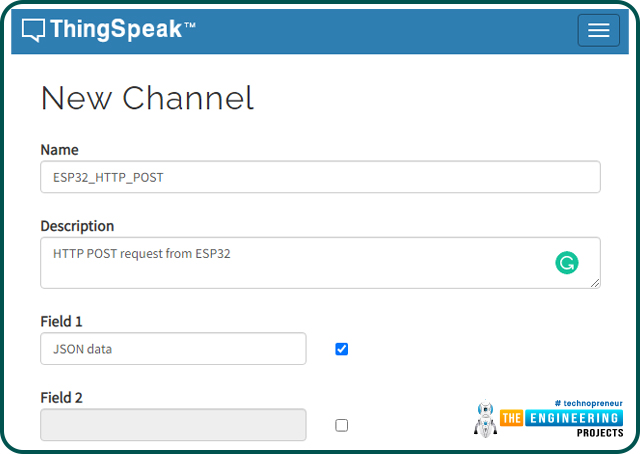640x454 pixels.
Task: Click the Field 1 label
Action: click(x=61, y=321)
